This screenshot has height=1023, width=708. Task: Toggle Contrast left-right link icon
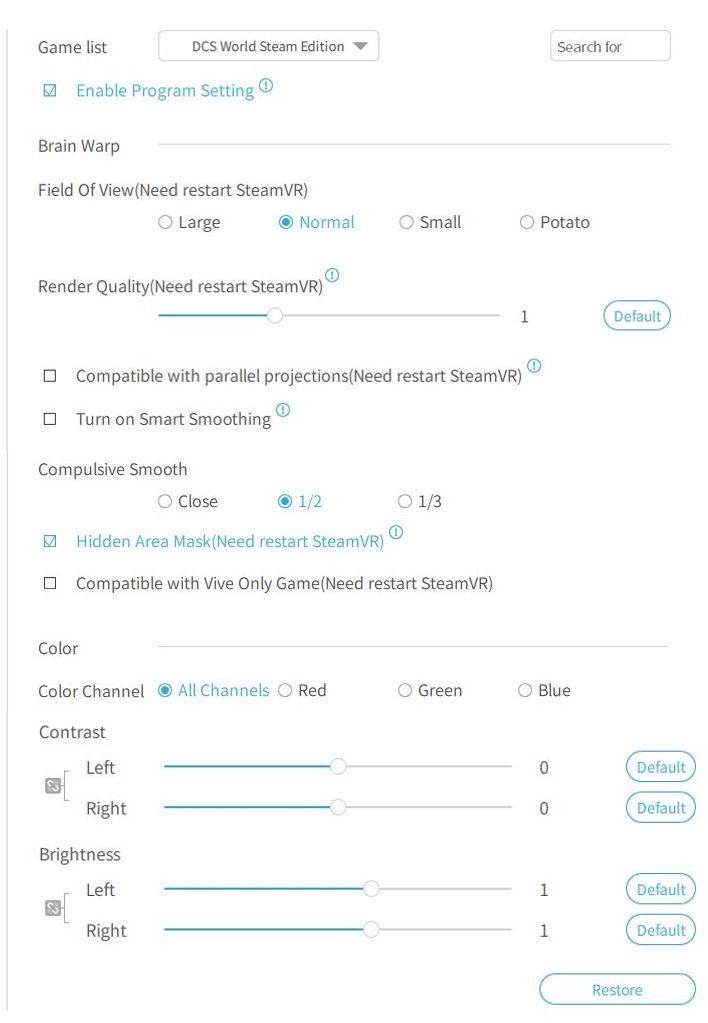coord(53,786)
